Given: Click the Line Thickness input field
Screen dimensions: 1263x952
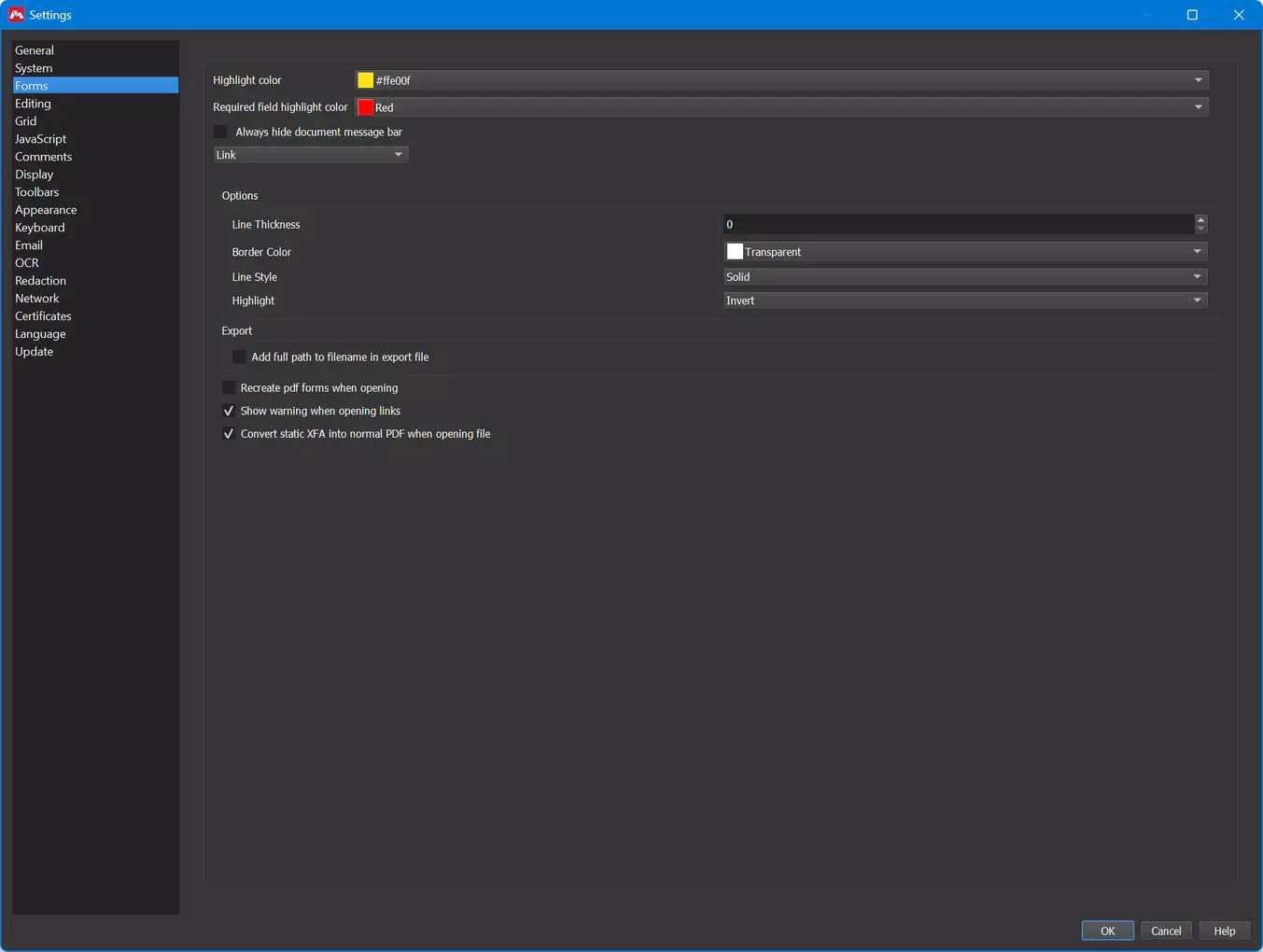Looking at the screenshot, I should click(958, 225).
